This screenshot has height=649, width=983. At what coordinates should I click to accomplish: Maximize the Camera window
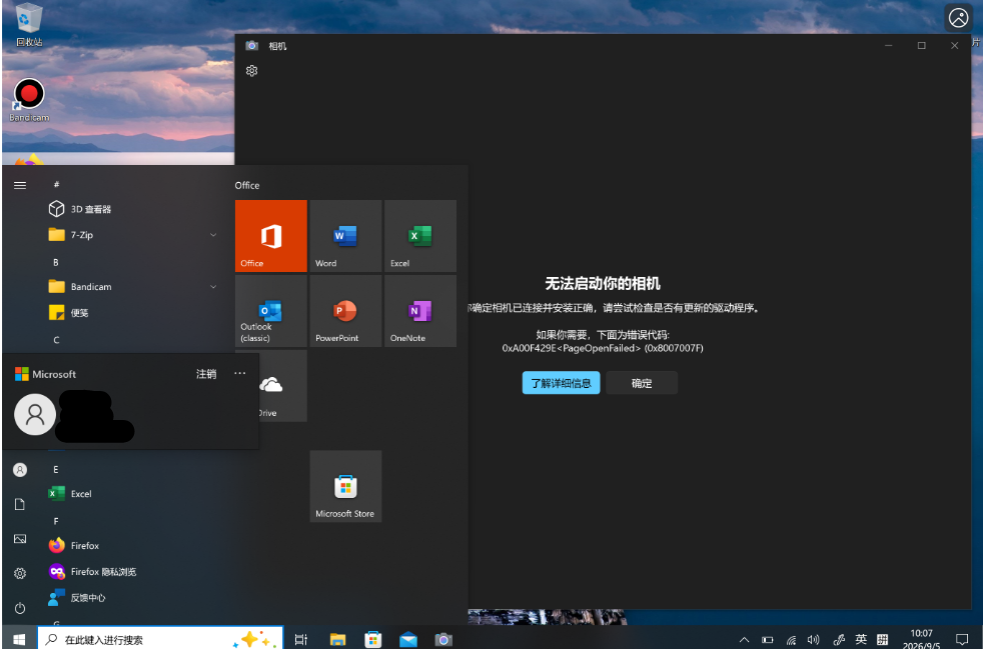point(922,45)
